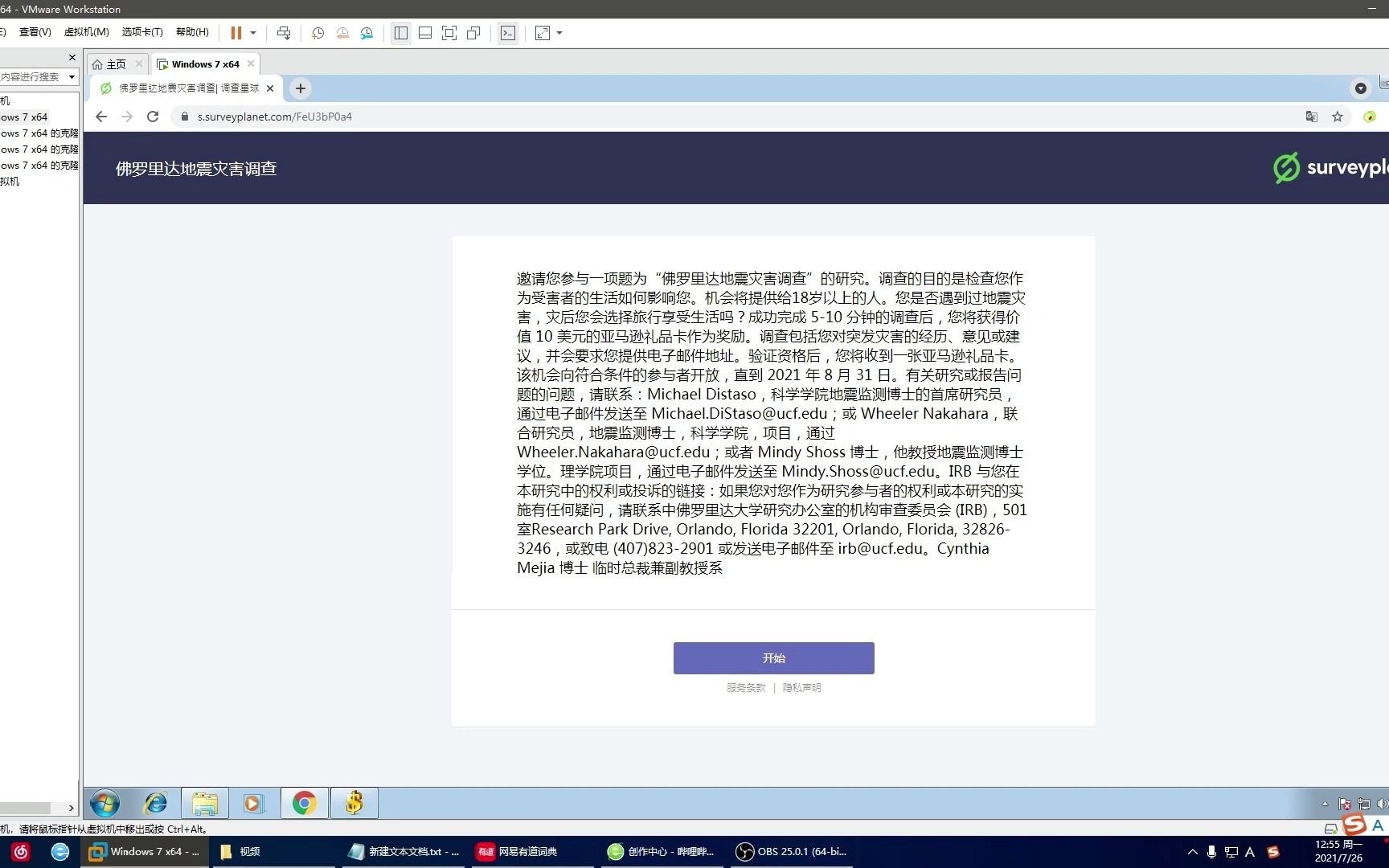Click the Chrome tab search dropdown circle
This screenshot has width=1389, height=868.
coord(1361,88)
